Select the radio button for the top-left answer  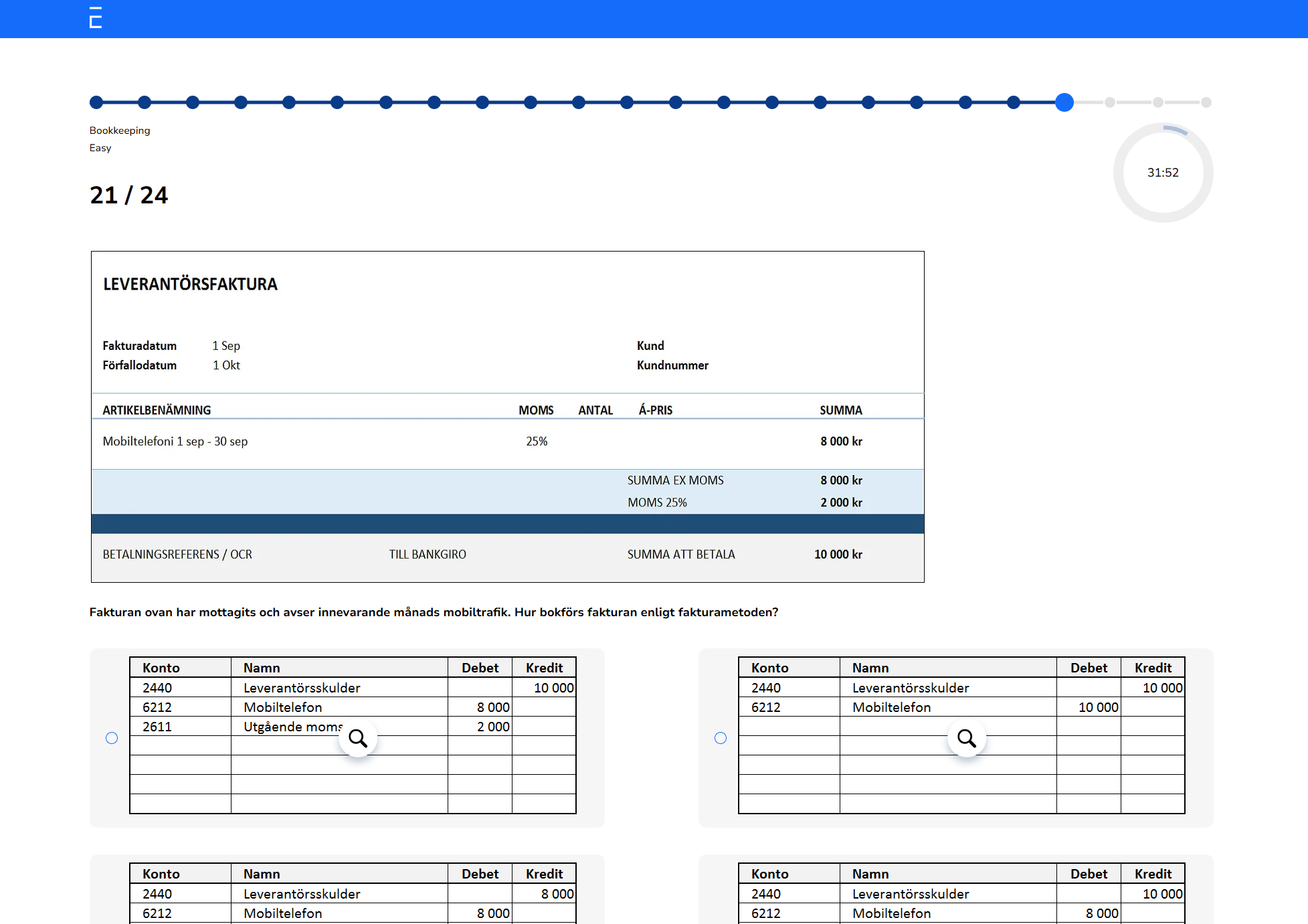tap(112, 738)
